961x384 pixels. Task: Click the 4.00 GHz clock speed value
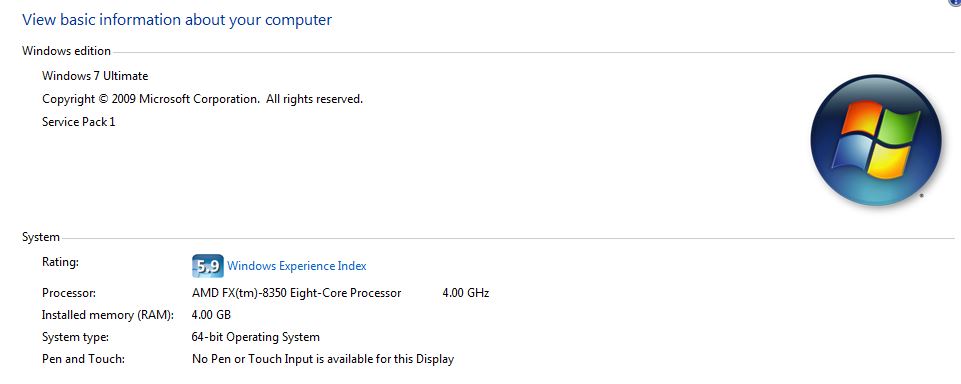click(466, 293)
